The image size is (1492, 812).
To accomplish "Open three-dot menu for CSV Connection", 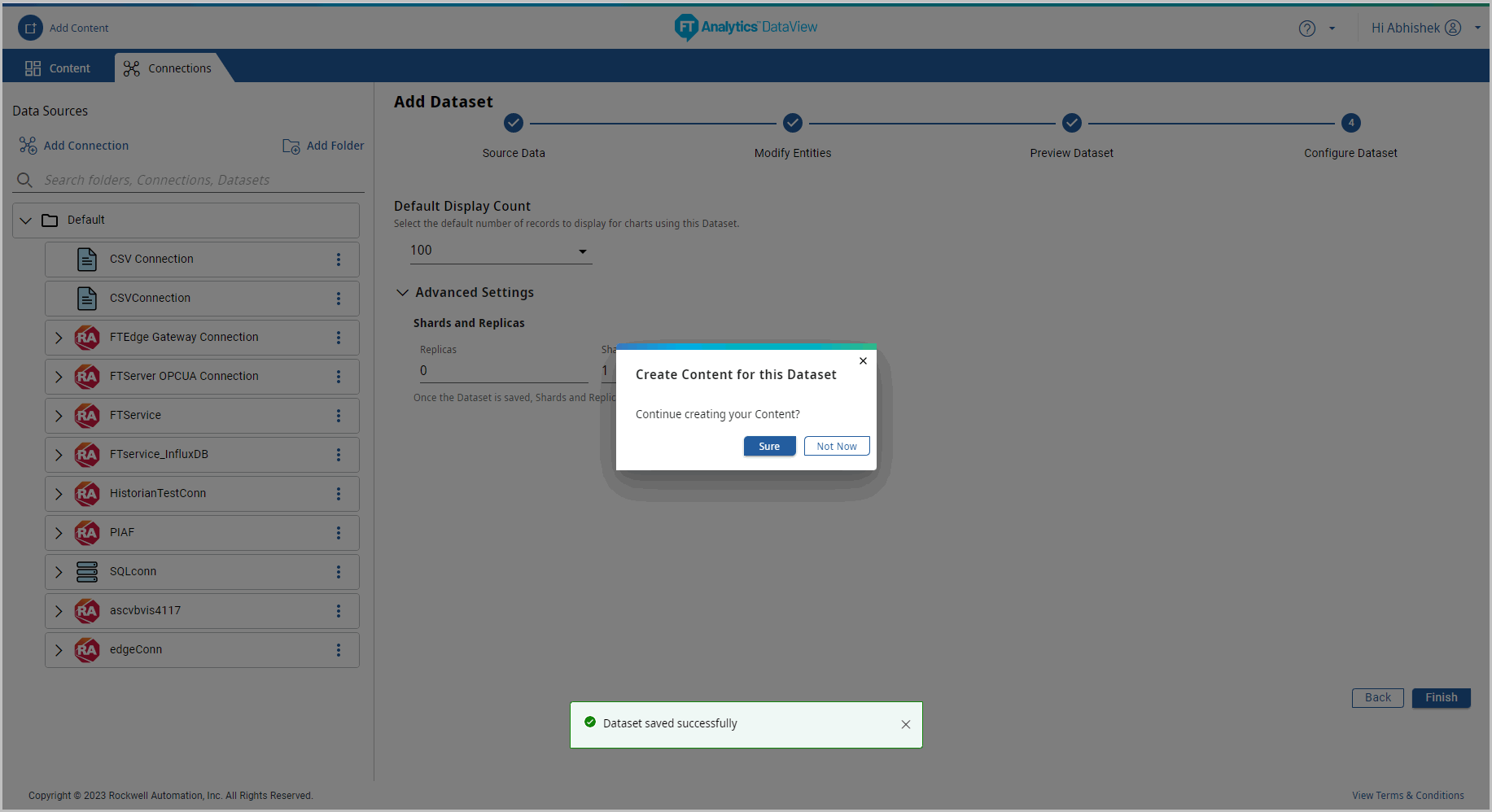I will 339,260.
